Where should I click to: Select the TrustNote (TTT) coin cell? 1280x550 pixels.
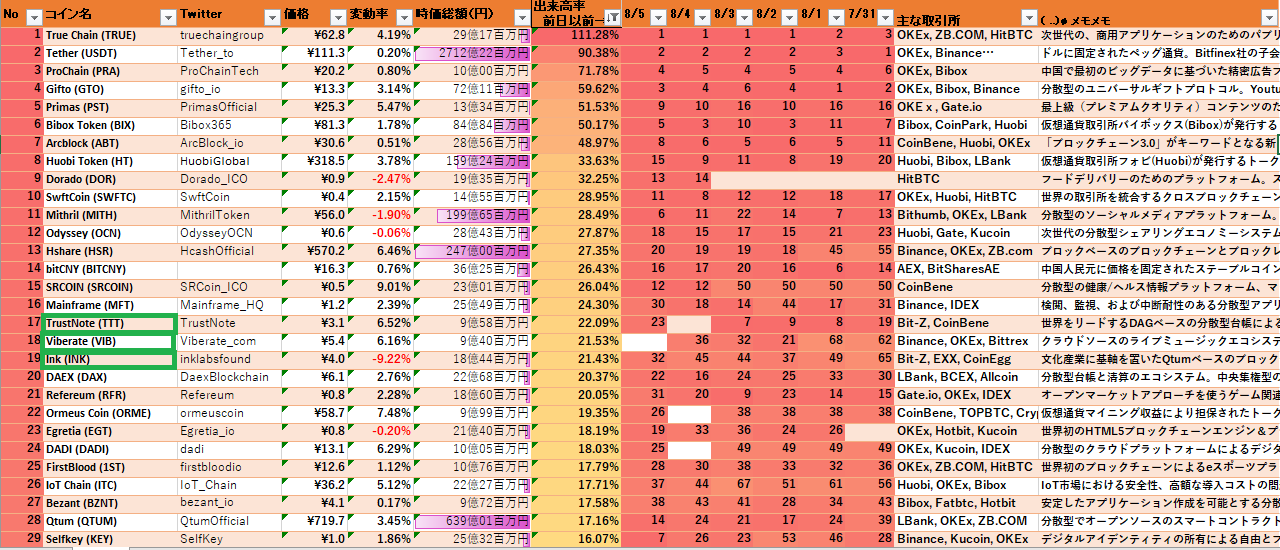click(110, 323)
